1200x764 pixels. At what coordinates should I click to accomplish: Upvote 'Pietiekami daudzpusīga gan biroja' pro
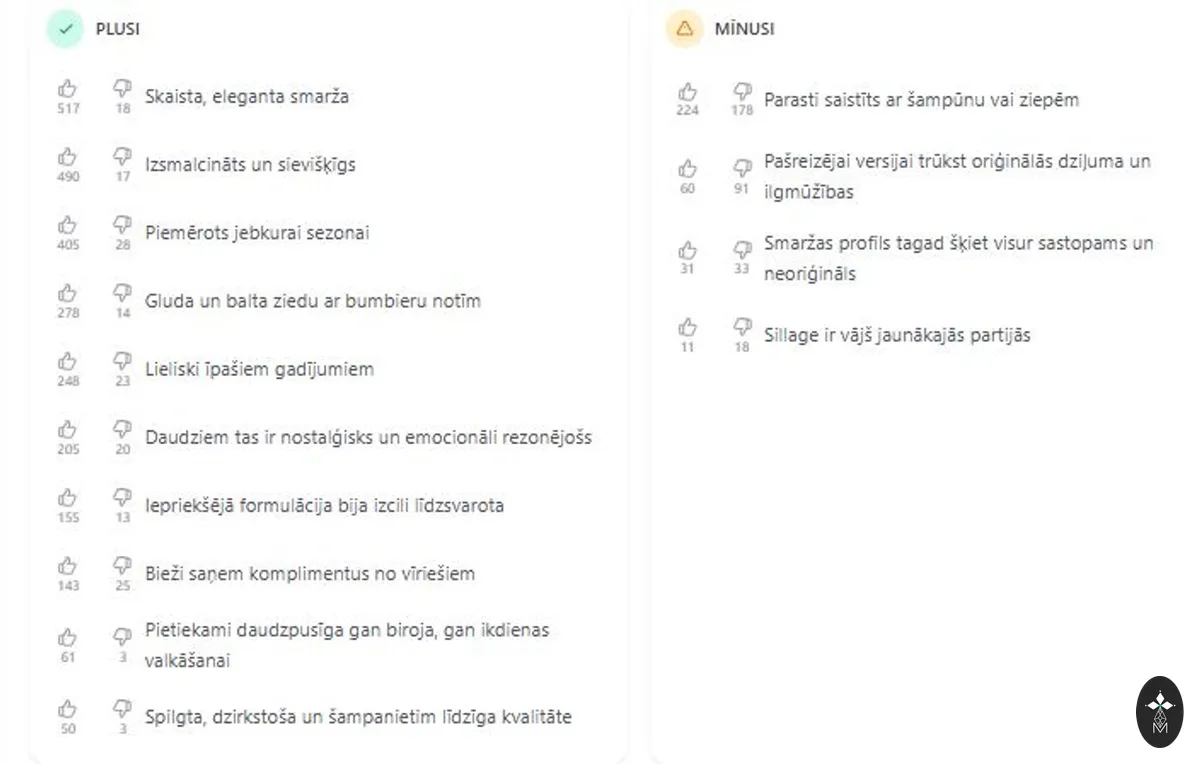(x=68, y=637)
